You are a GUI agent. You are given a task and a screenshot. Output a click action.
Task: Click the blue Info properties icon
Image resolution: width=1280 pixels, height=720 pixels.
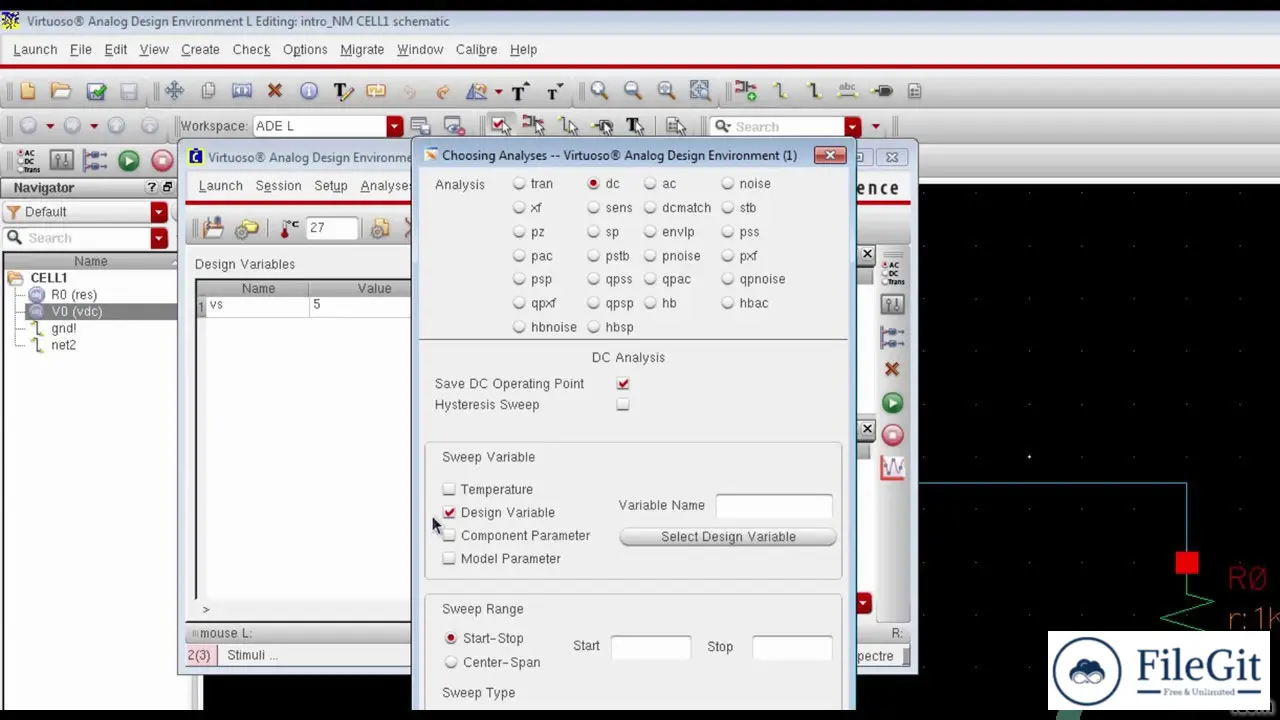click(x=309, y=91)
